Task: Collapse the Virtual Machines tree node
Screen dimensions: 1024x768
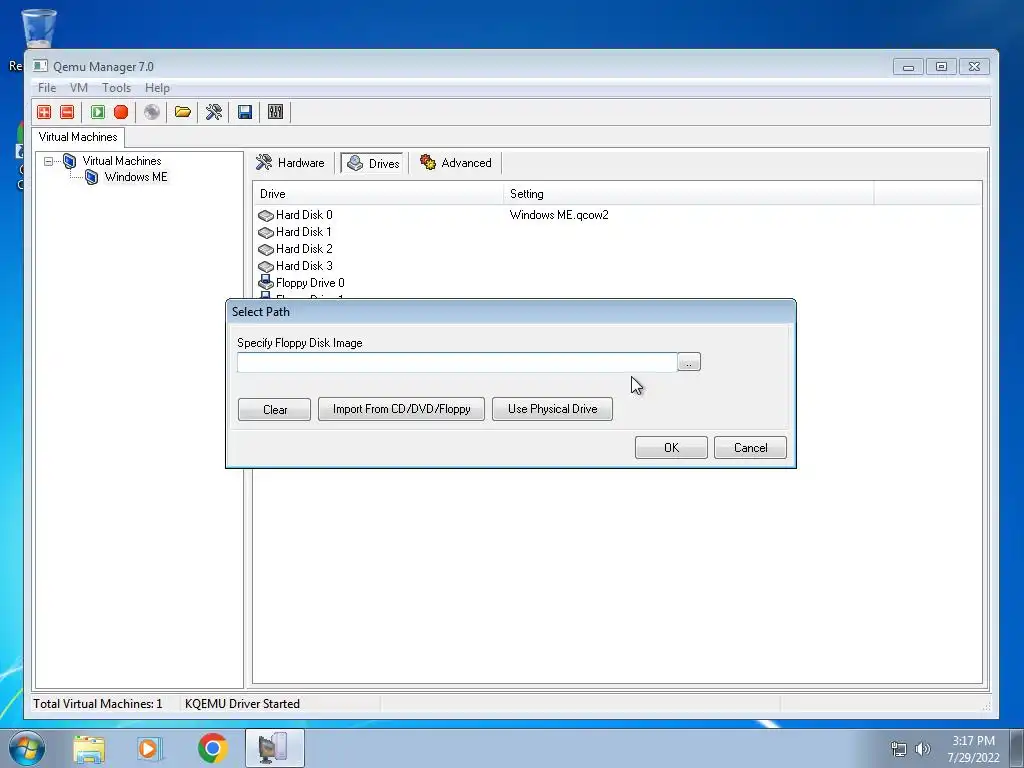Action: click(x=48, y=161)
